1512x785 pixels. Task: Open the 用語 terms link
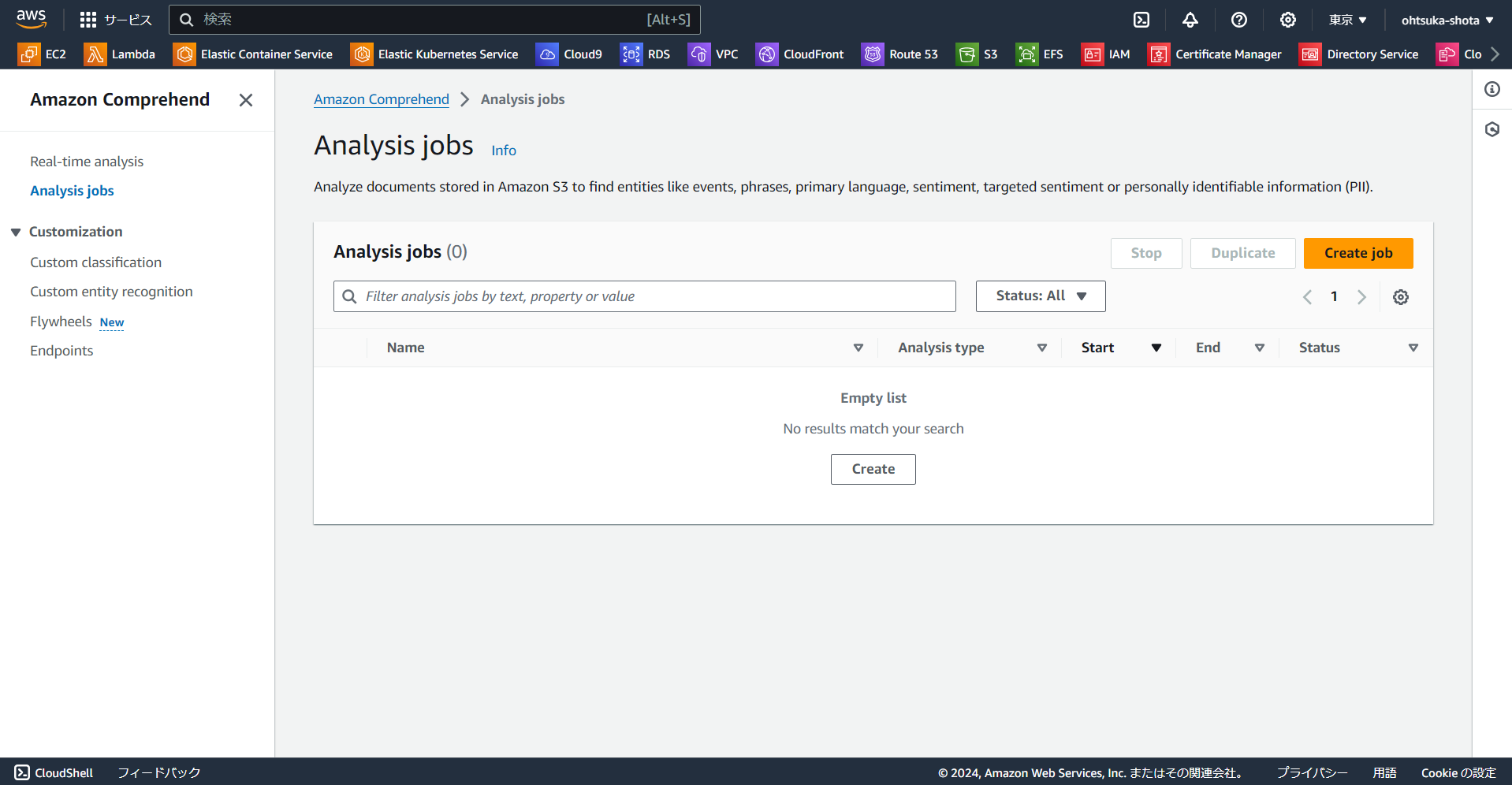point(1384,772)
